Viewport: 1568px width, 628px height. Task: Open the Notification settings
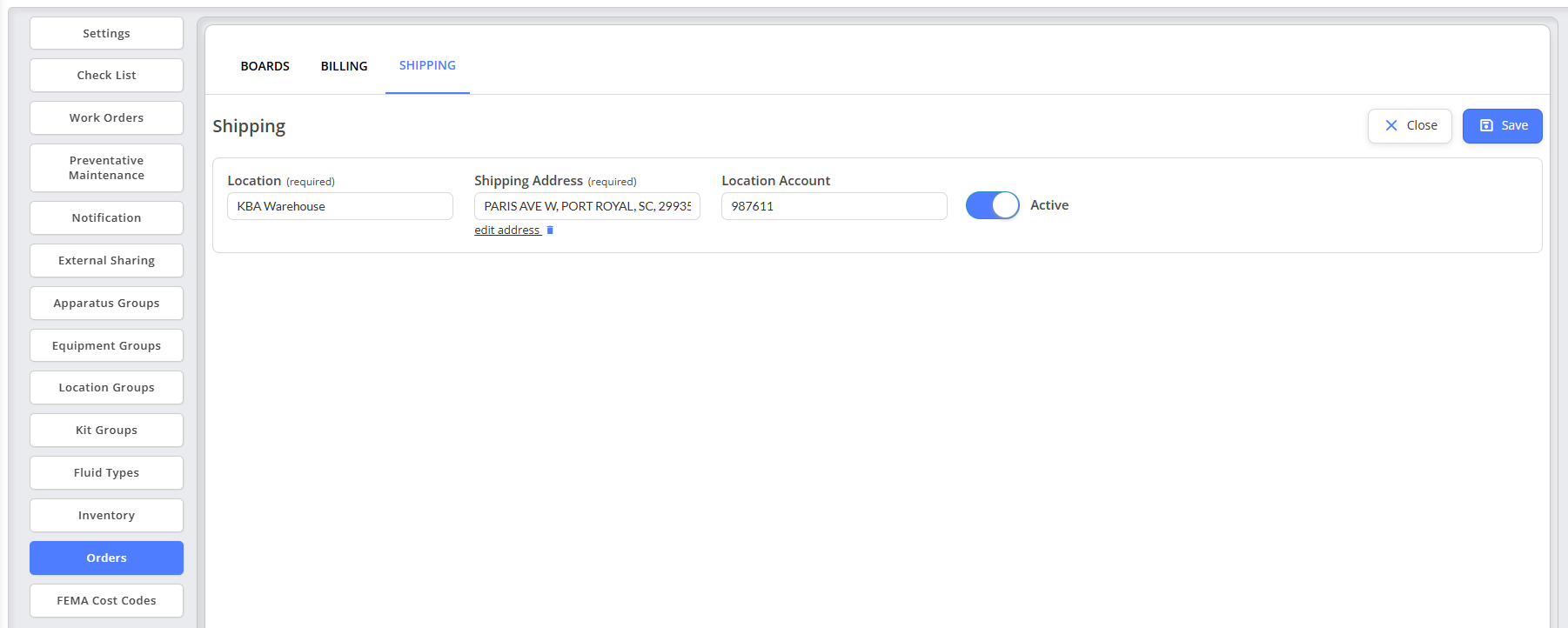[x=106, y=217]
